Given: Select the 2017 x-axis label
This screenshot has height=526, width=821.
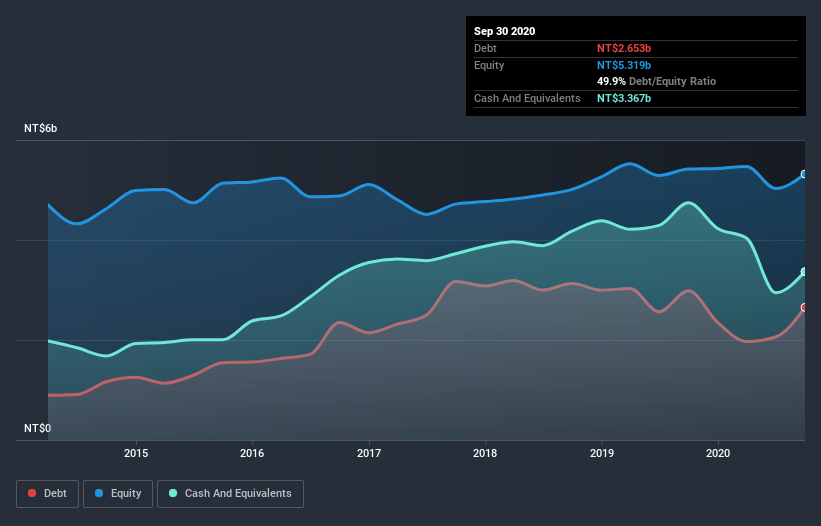Looking at the screenshot, I should (369, 453).
